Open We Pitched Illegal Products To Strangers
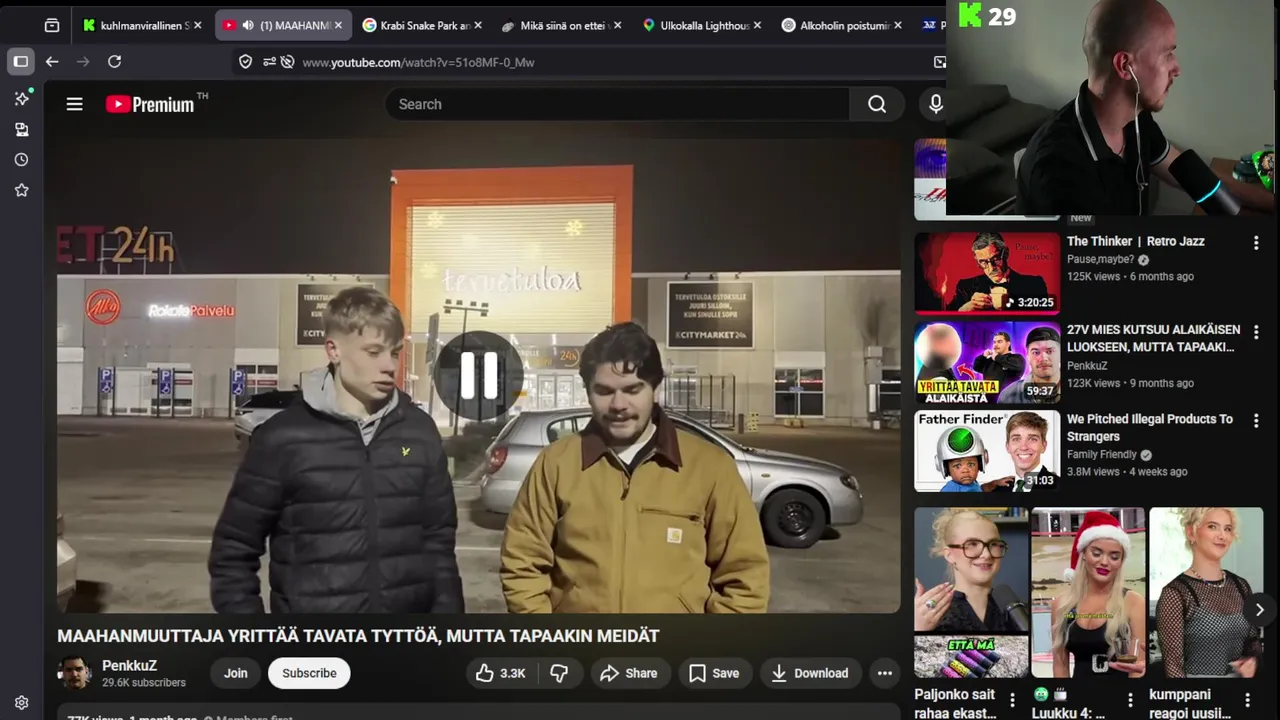 coord(1149,427)
